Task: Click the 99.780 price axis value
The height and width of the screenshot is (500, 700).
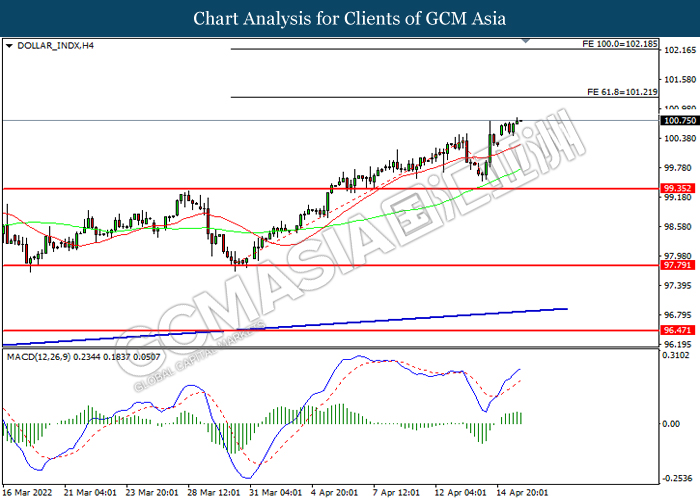Action: 678,168
